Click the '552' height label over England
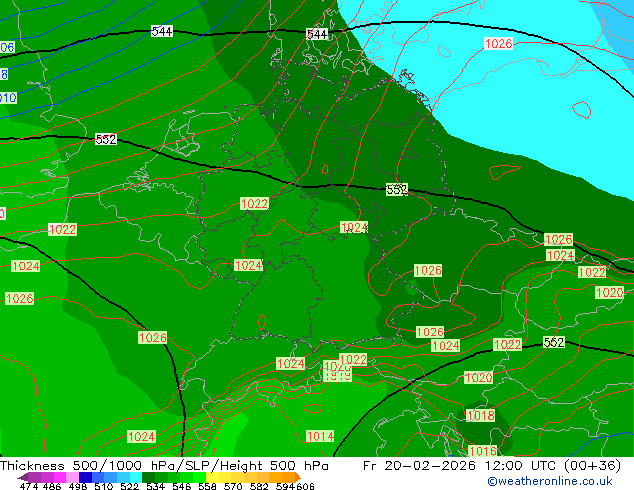The height and width of the screenshot is (490, 634). pyautogui.click(x=106, y=139)
